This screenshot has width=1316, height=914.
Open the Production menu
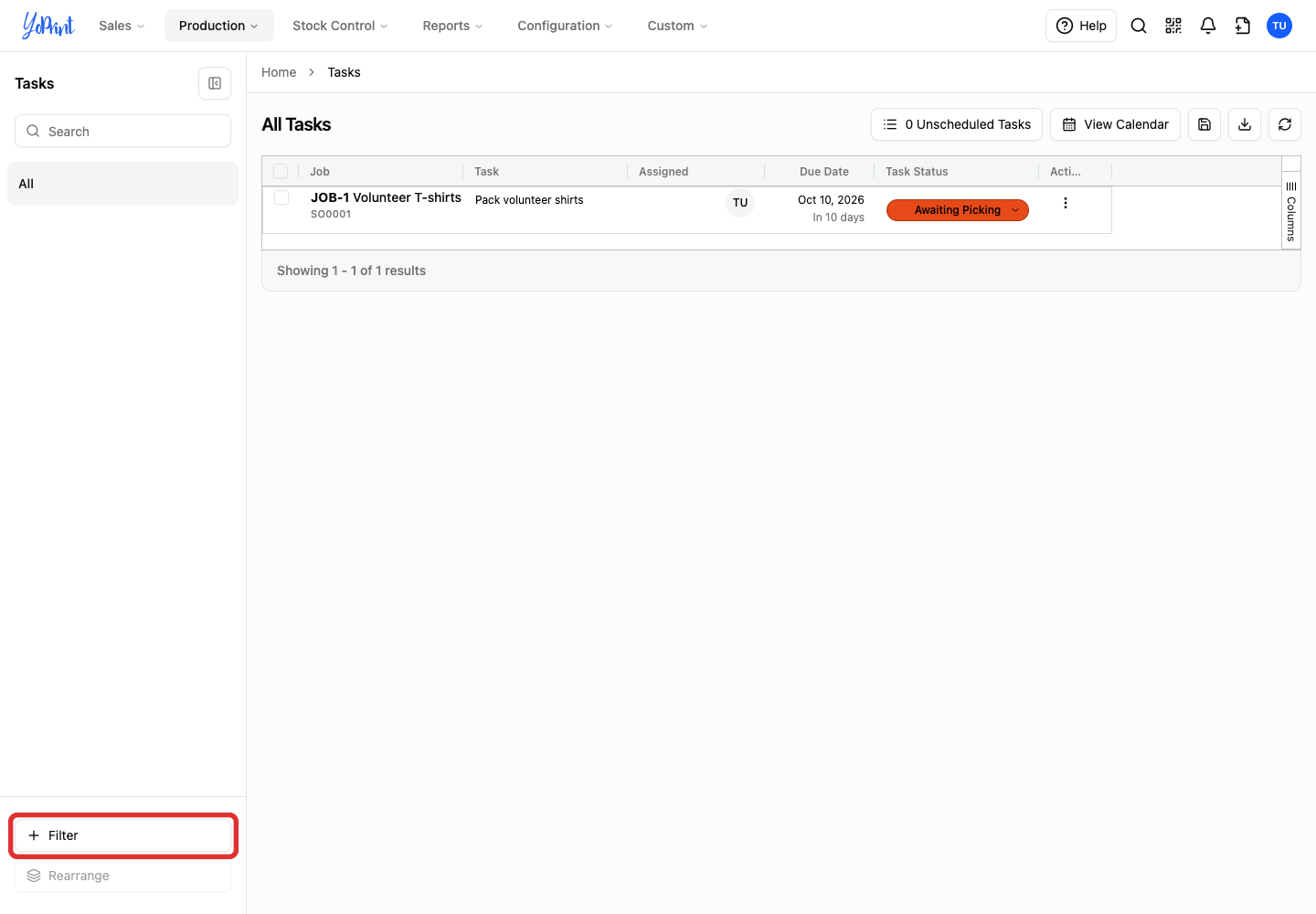click(x=218, y=26)
